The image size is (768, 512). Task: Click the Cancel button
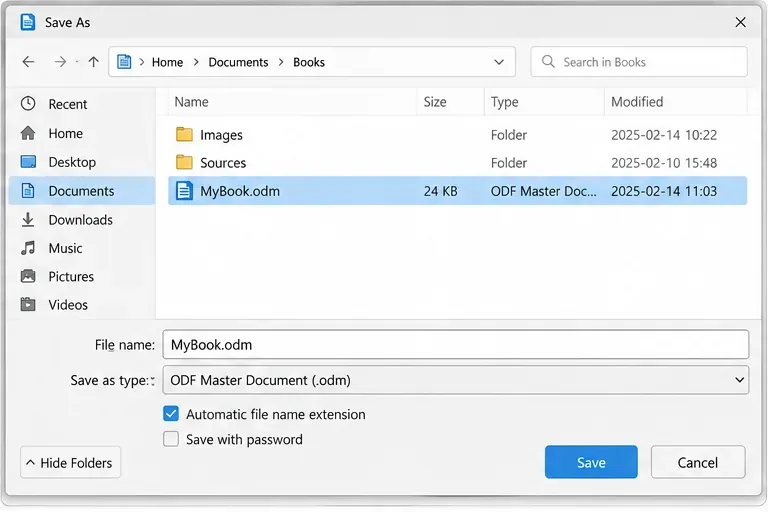pyautogui.click(x=698, y=462)
